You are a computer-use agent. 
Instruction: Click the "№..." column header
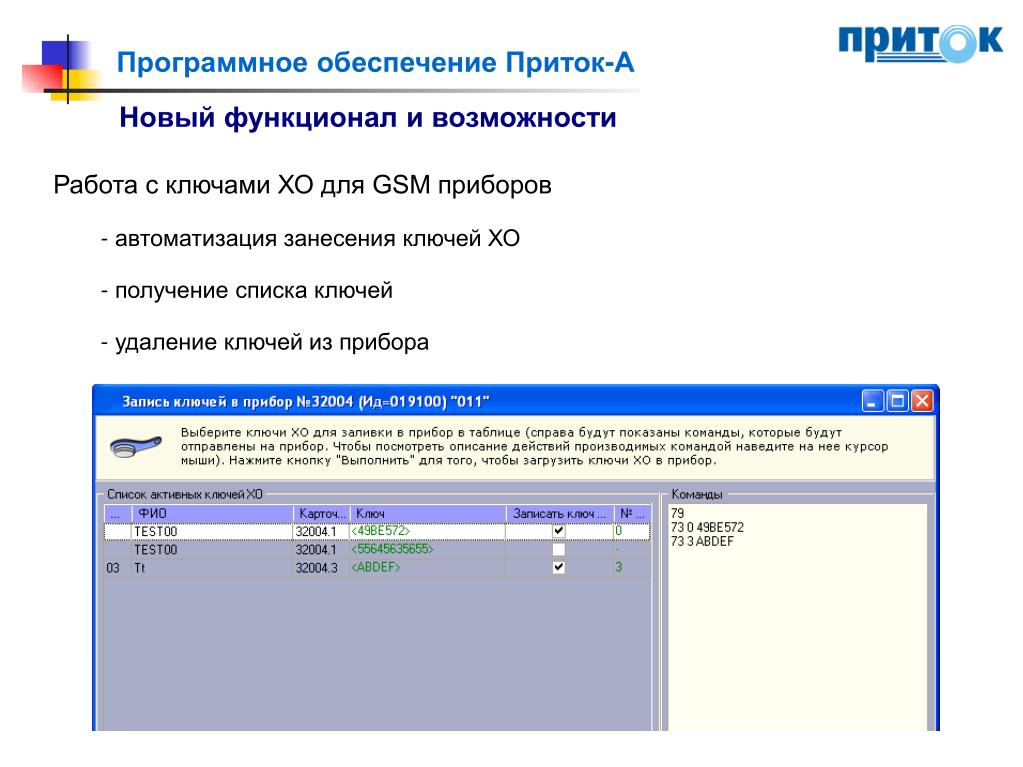click(632, 514)
